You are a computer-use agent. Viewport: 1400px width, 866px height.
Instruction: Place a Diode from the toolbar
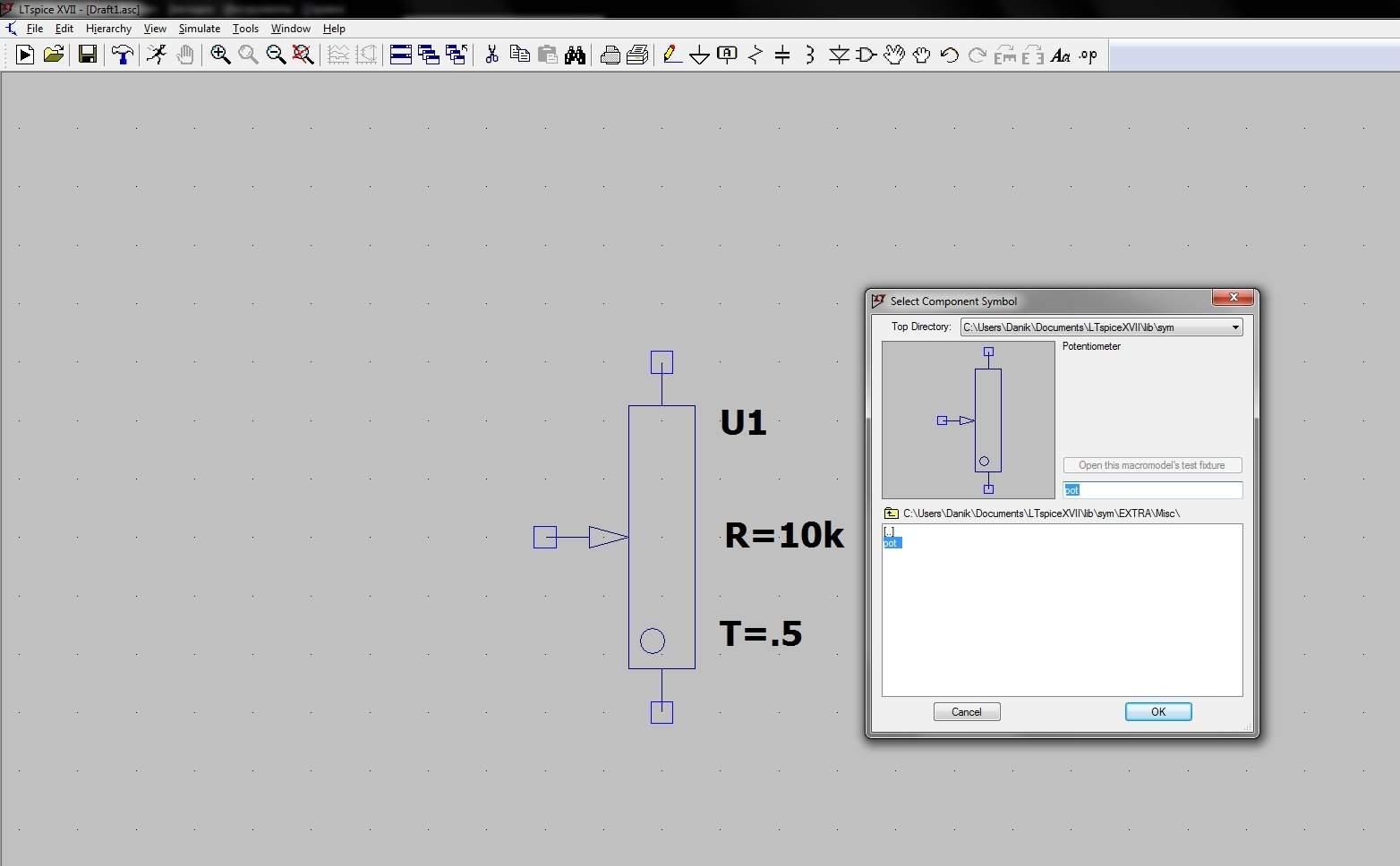[x=839, y=55]
